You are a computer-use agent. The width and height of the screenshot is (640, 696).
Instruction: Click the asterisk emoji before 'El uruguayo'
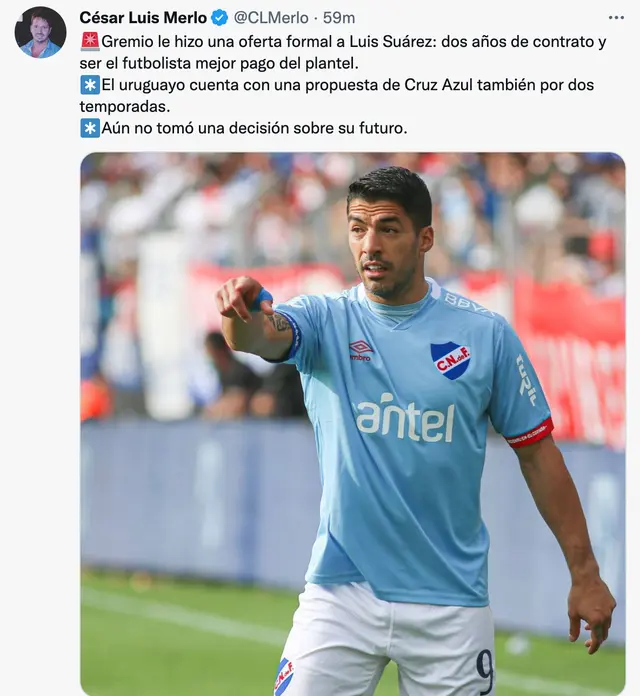pyautogui.click(x=90, y=85)
